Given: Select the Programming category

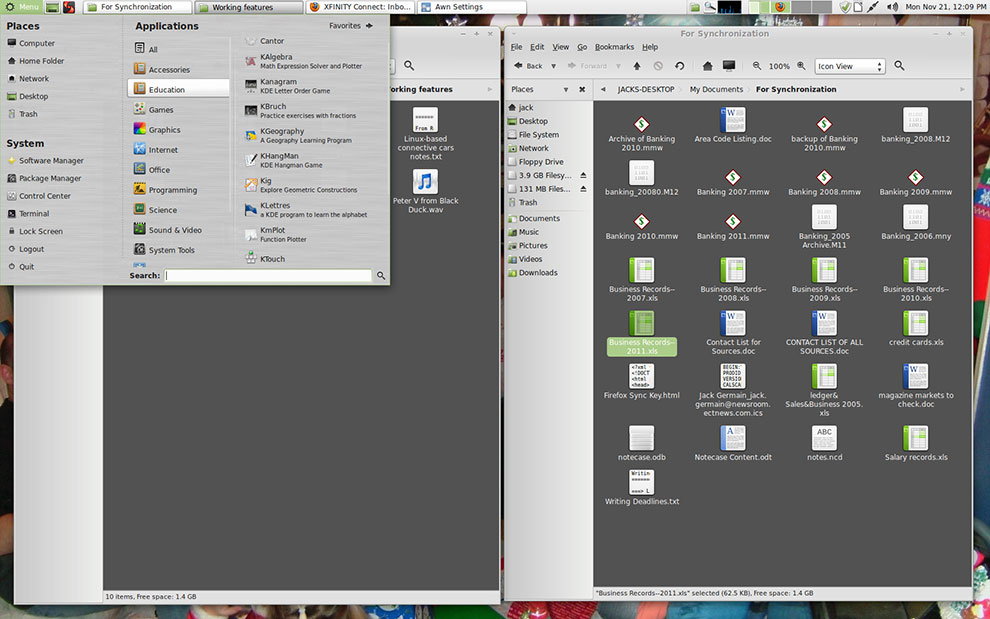Looking at the screenshot, I should (178, 190).
